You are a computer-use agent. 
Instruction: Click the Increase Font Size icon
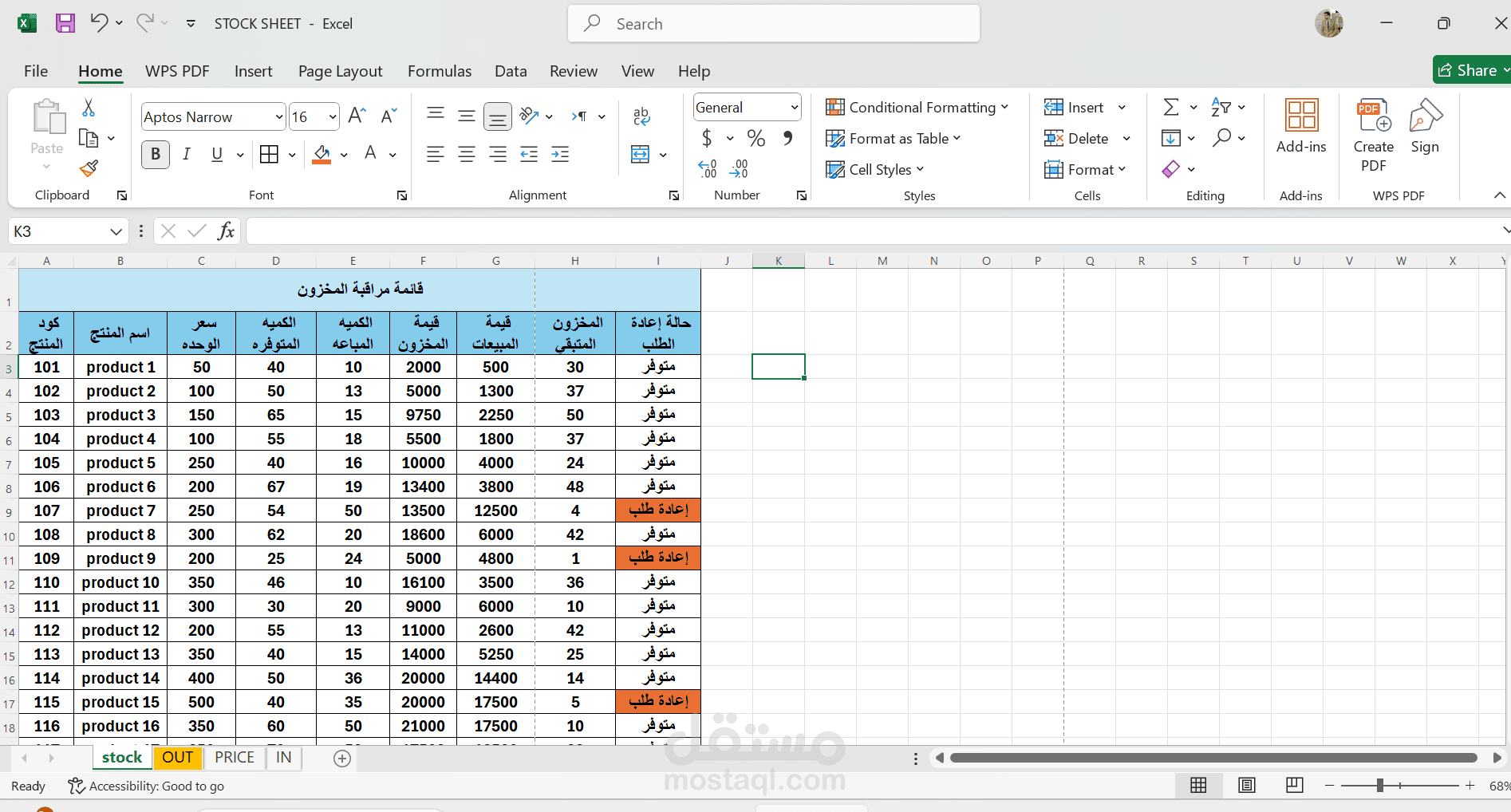[x=357, y=116]
